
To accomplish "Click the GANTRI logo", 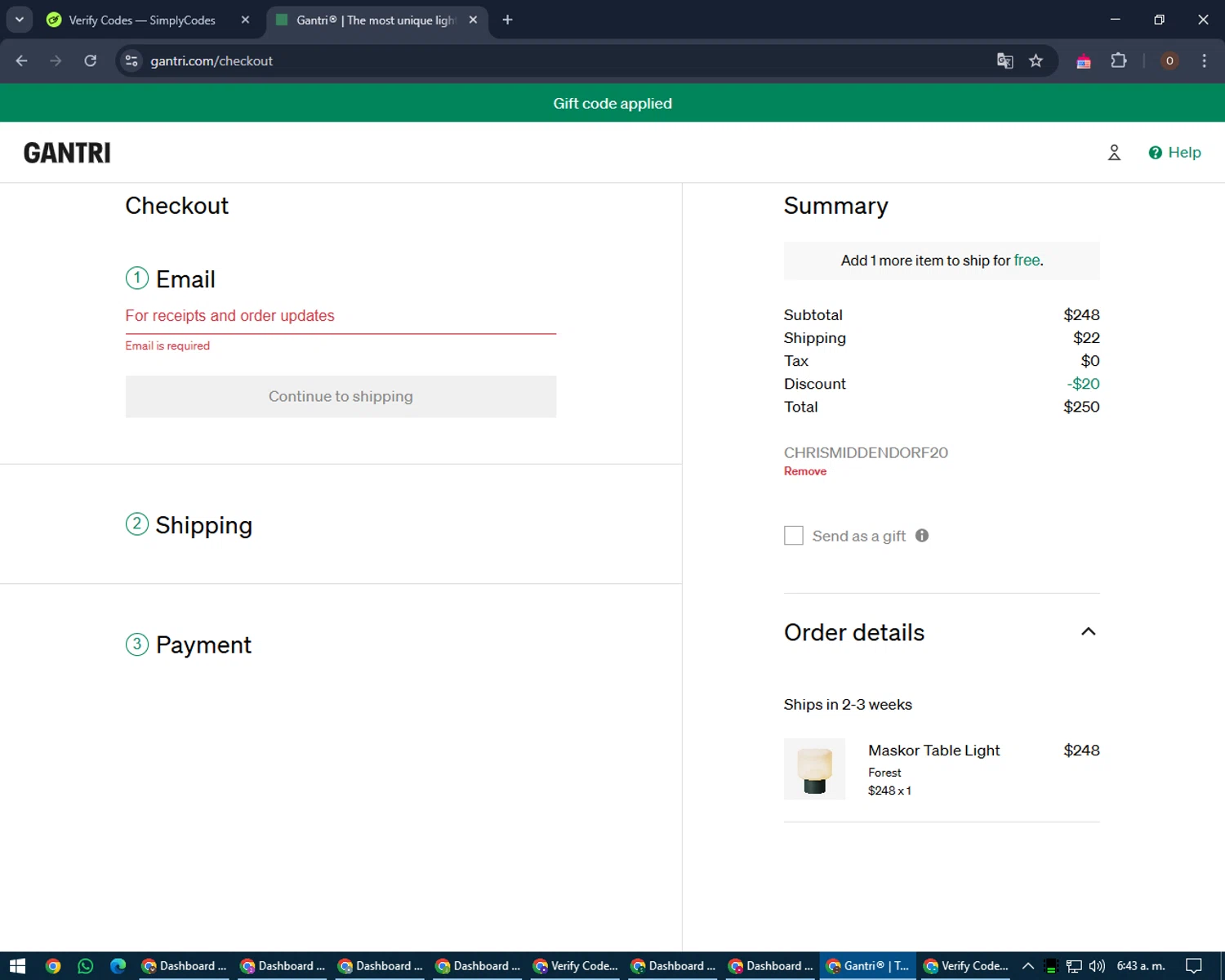I will click(67, 153).
